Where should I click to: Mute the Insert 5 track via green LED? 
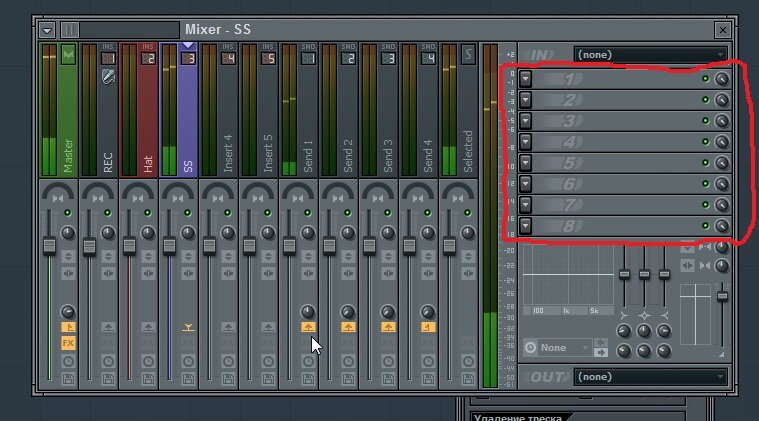tap(268, 213)
